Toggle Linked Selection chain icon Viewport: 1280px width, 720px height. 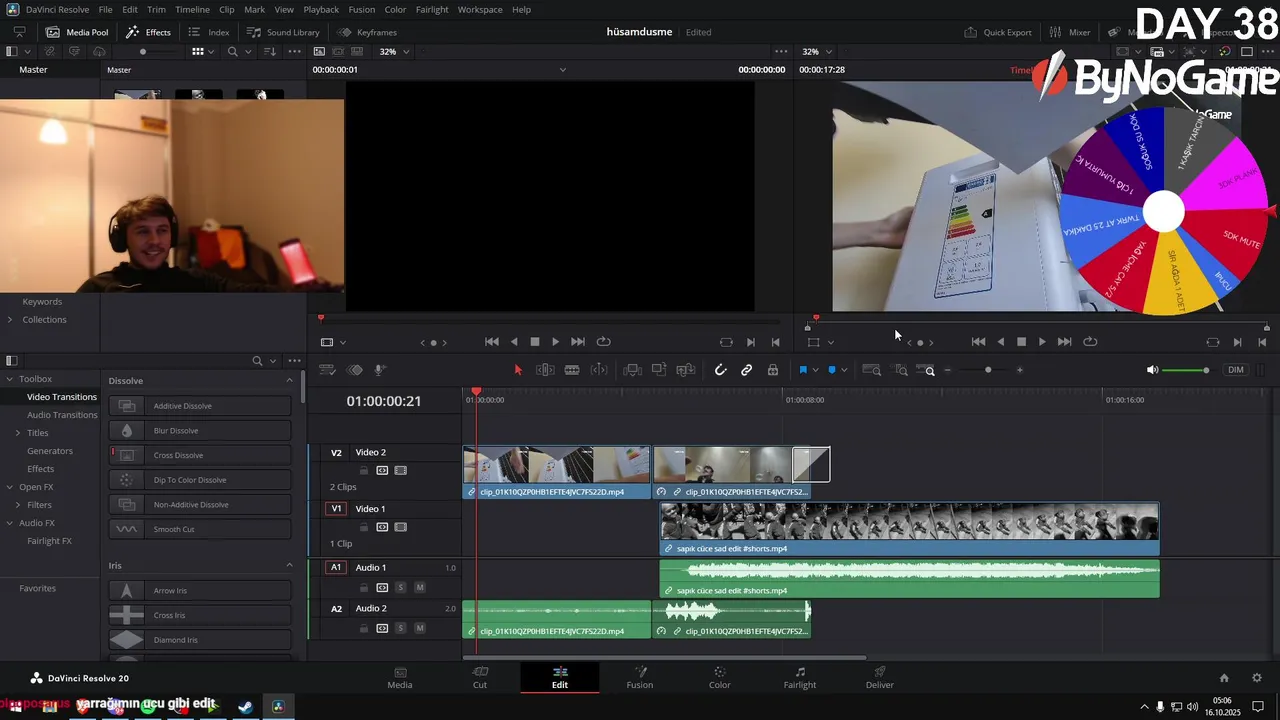tap(746, 370)
